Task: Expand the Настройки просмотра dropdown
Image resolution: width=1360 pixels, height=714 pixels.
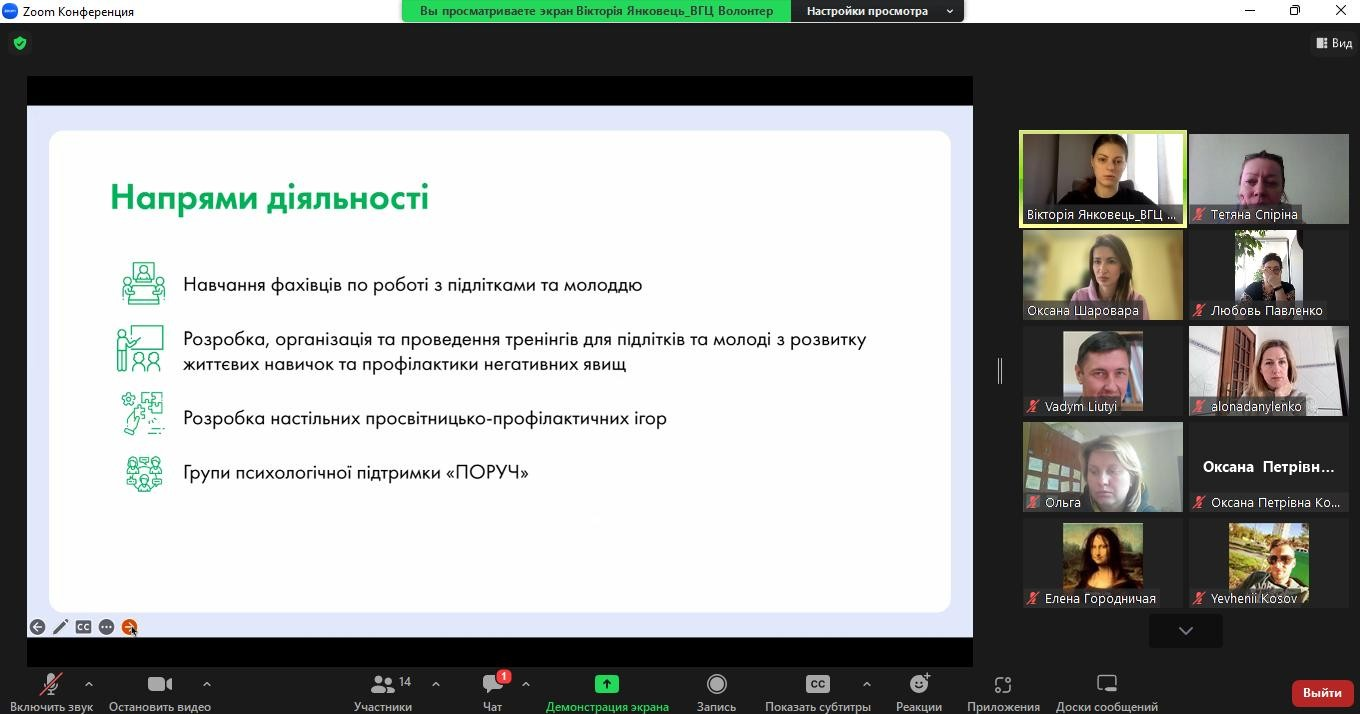Action: (x=877, y=11)
